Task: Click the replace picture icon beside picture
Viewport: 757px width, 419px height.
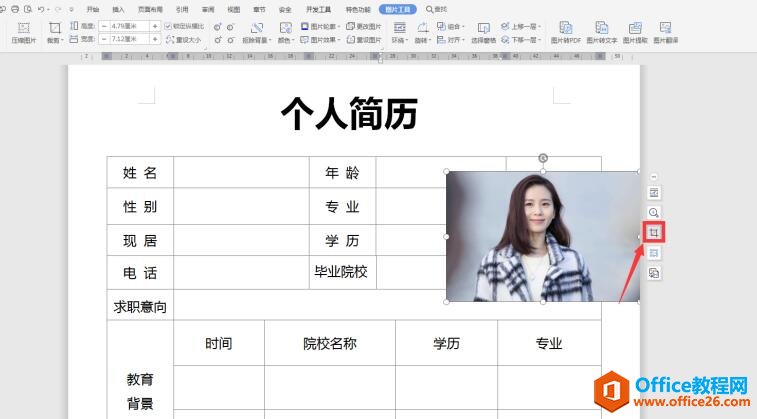Action: (x=654, y=273)
